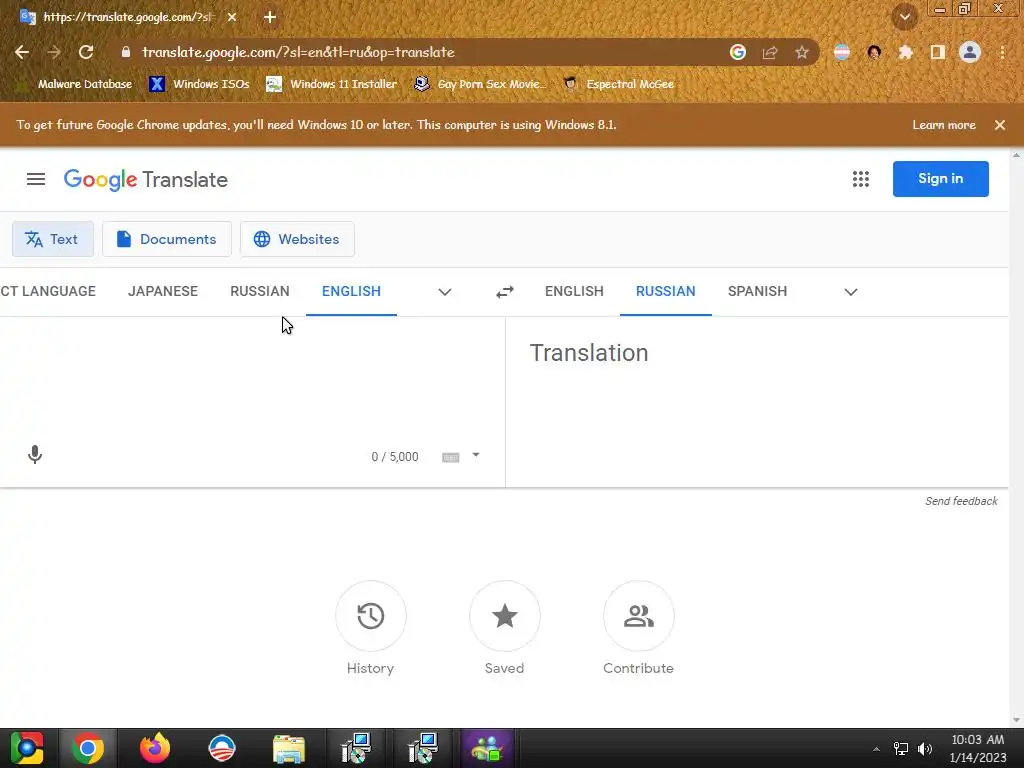Click the extension icon with striped circle

point(842,52)
